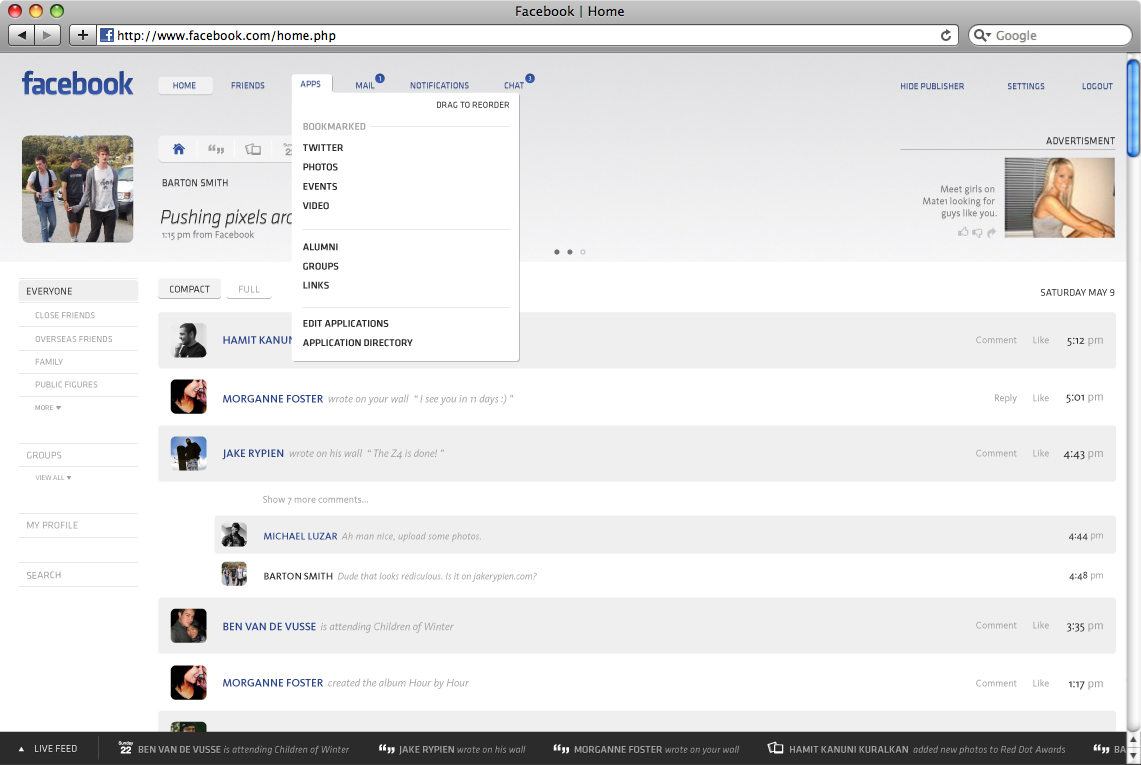Screen dimensions: 1141x765
Task: Open the FRIENDS tab
Action: point(247,85)
